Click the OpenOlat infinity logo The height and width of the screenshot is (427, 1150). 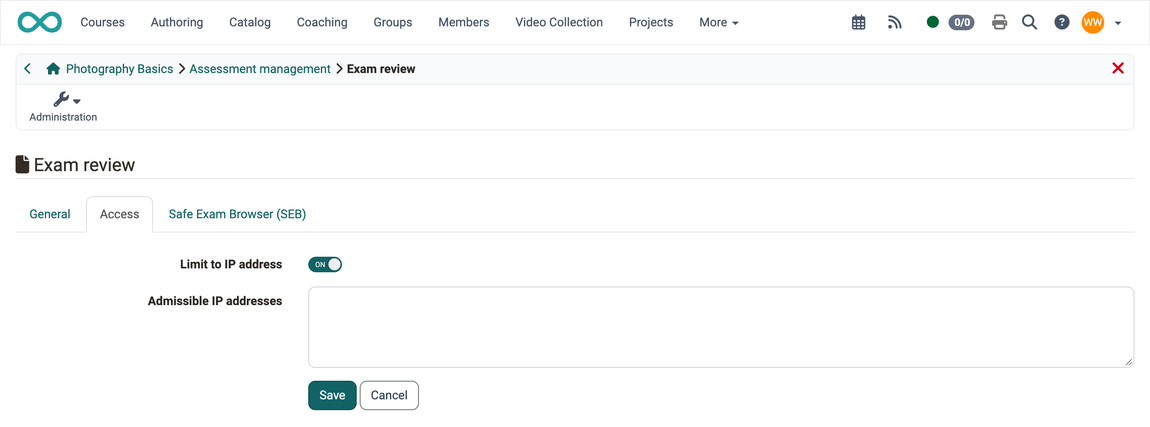tap(40, 22)
